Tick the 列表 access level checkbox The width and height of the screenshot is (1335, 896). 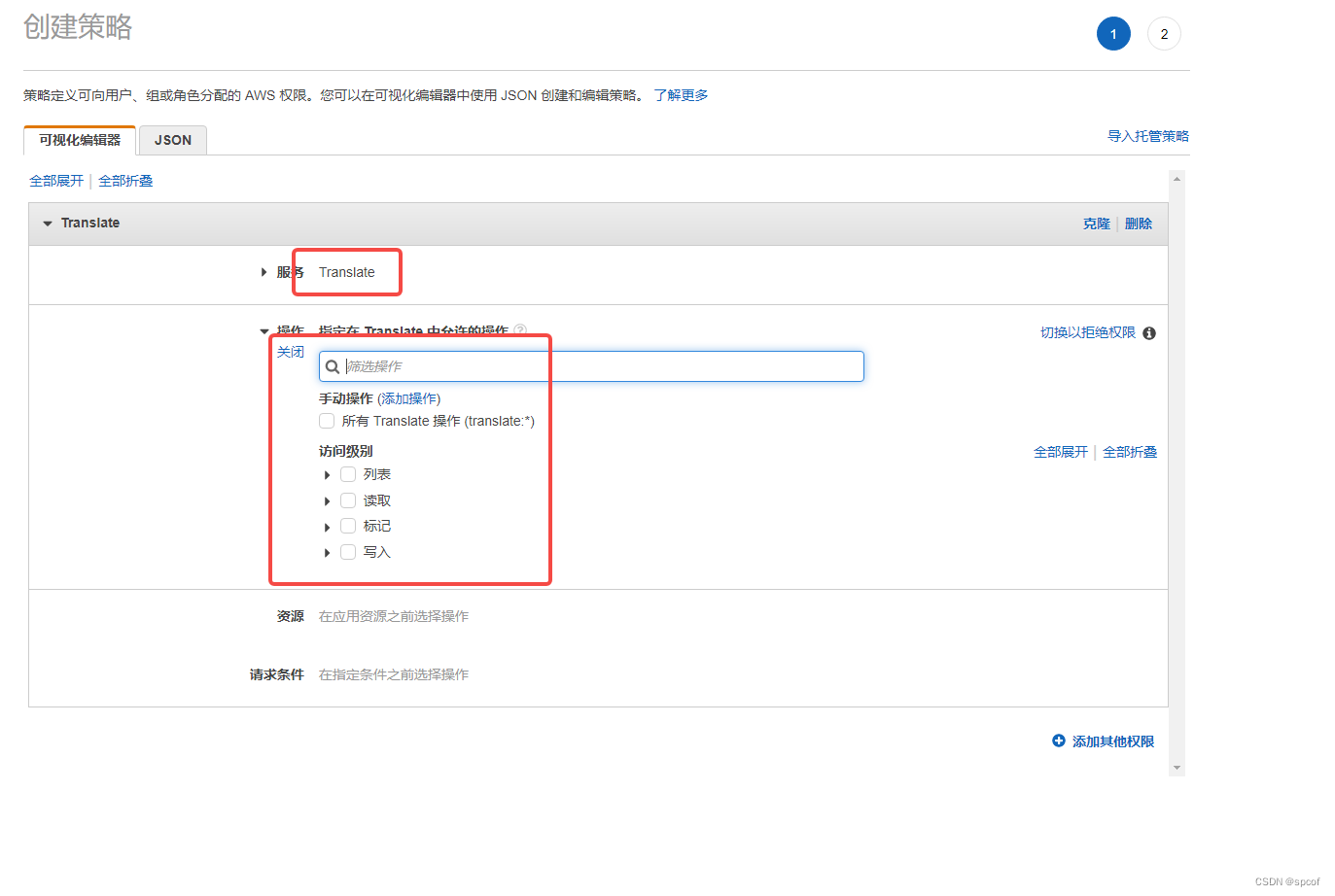coord(348,474)
